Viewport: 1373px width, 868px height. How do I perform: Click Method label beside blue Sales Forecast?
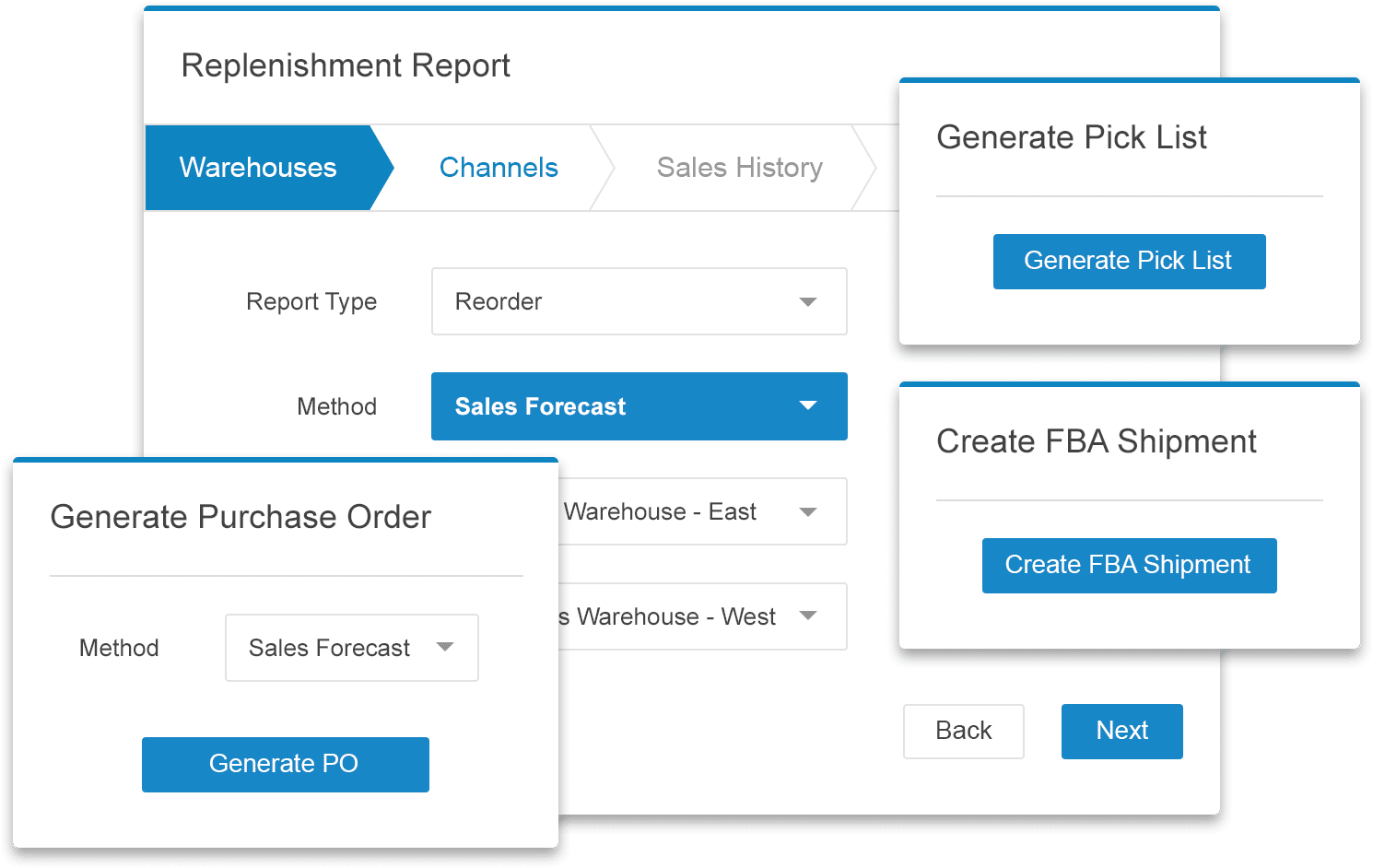[x=336, y=406]
